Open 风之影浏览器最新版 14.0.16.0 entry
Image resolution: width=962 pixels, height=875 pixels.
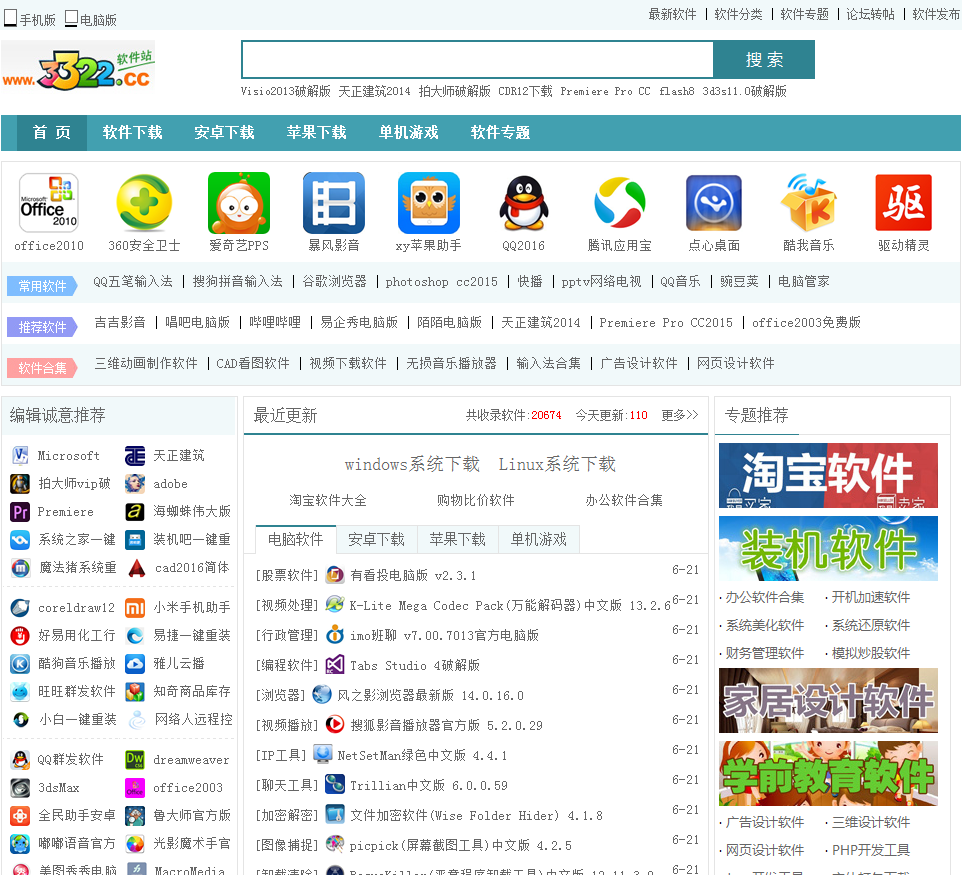pyautogui.click(x=430, y=695)
